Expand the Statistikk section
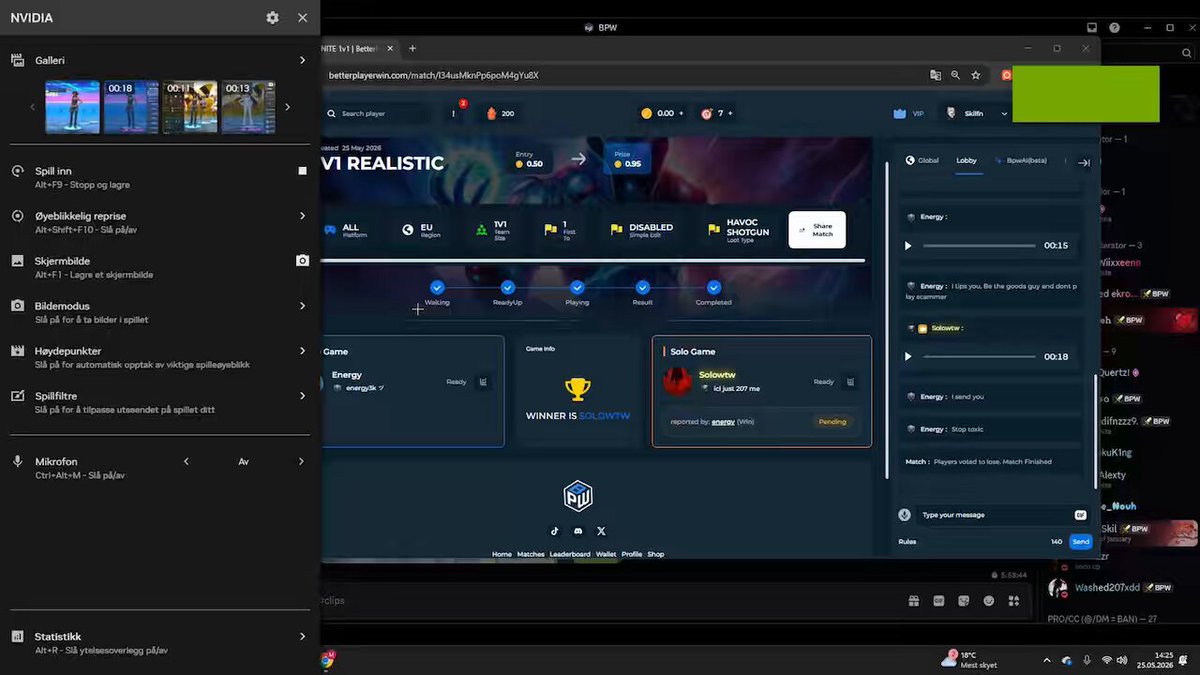This screenshot has height=675, width=1200. 302,636
